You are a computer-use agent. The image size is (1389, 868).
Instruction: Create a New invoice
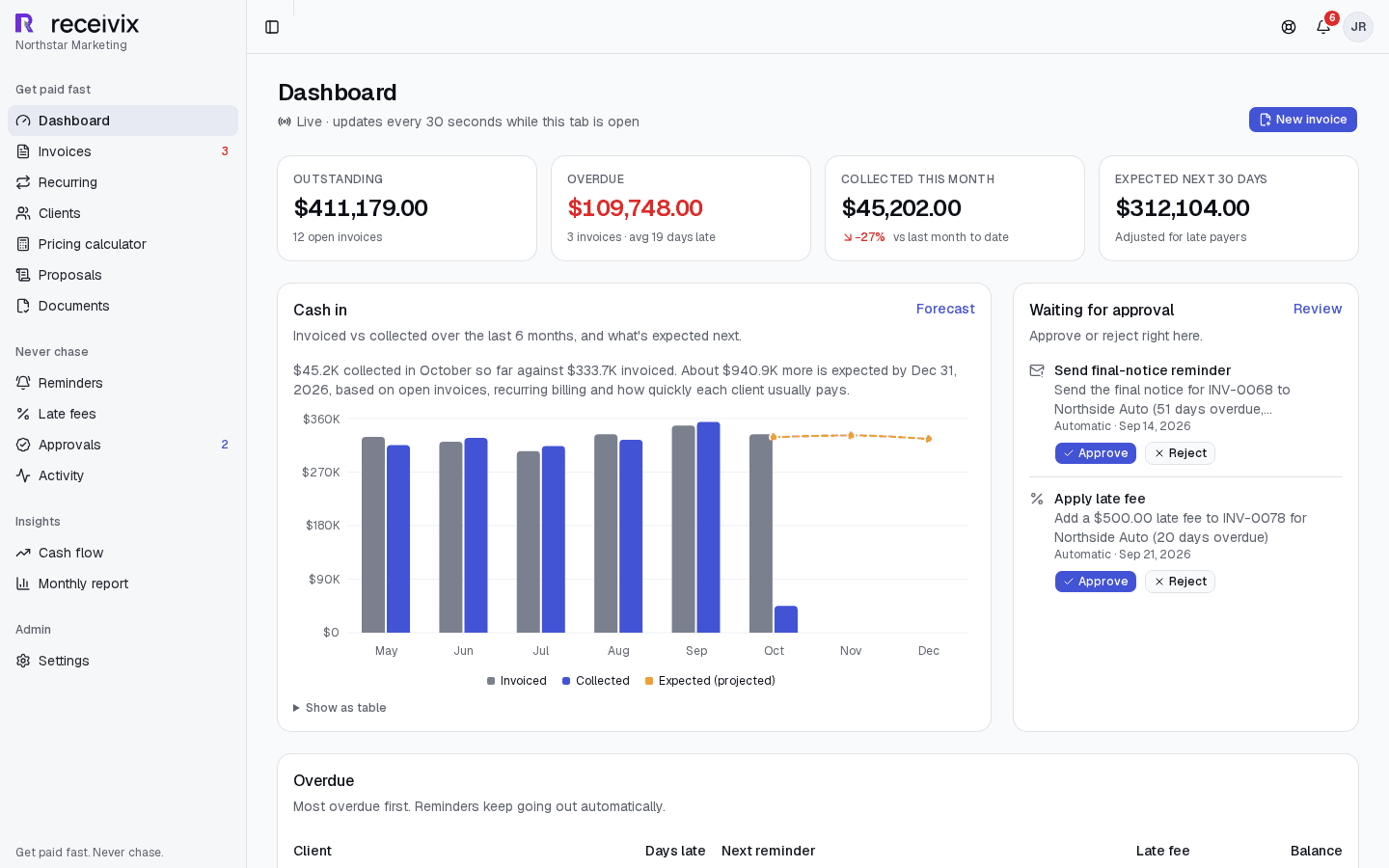(x=1303, y=120)
